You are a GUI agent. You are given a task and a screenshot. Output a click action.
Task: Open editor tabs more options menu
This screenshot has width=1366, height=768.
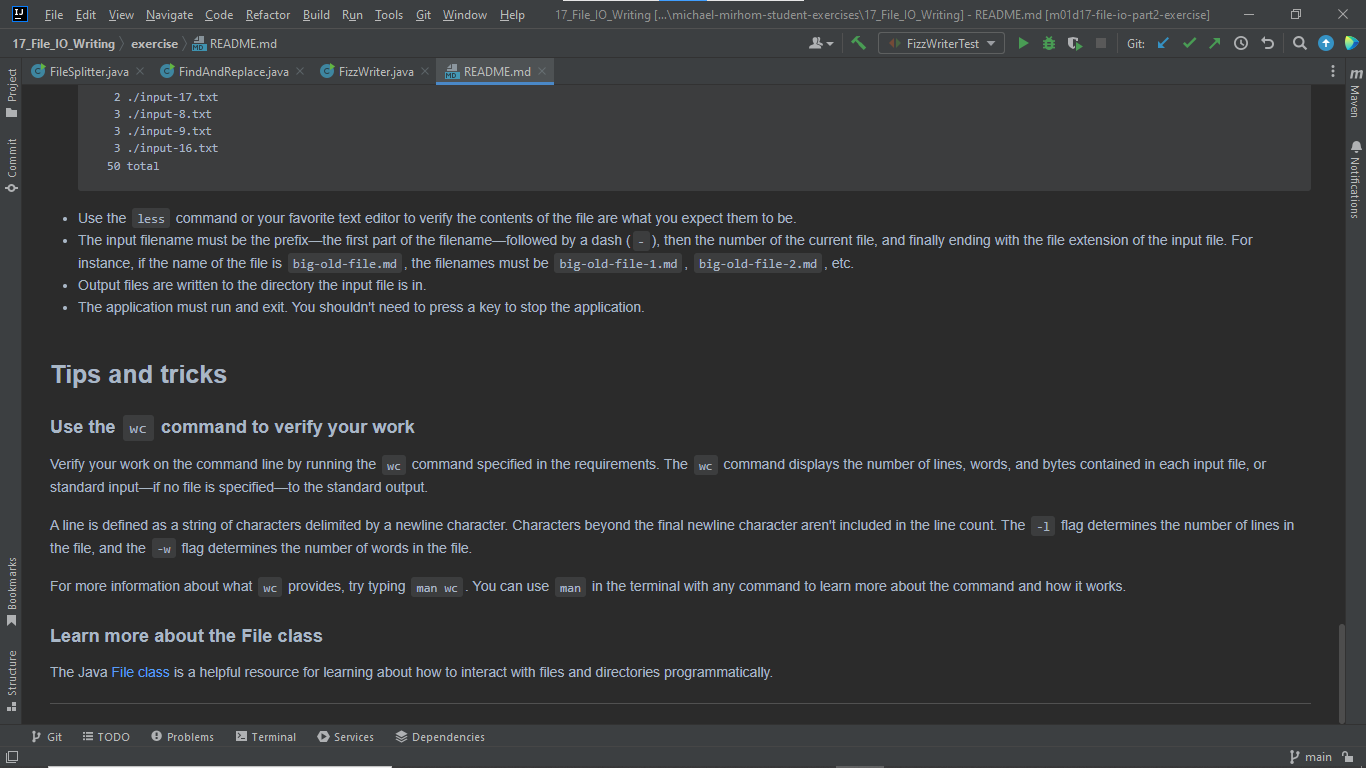coord(1333,72)
